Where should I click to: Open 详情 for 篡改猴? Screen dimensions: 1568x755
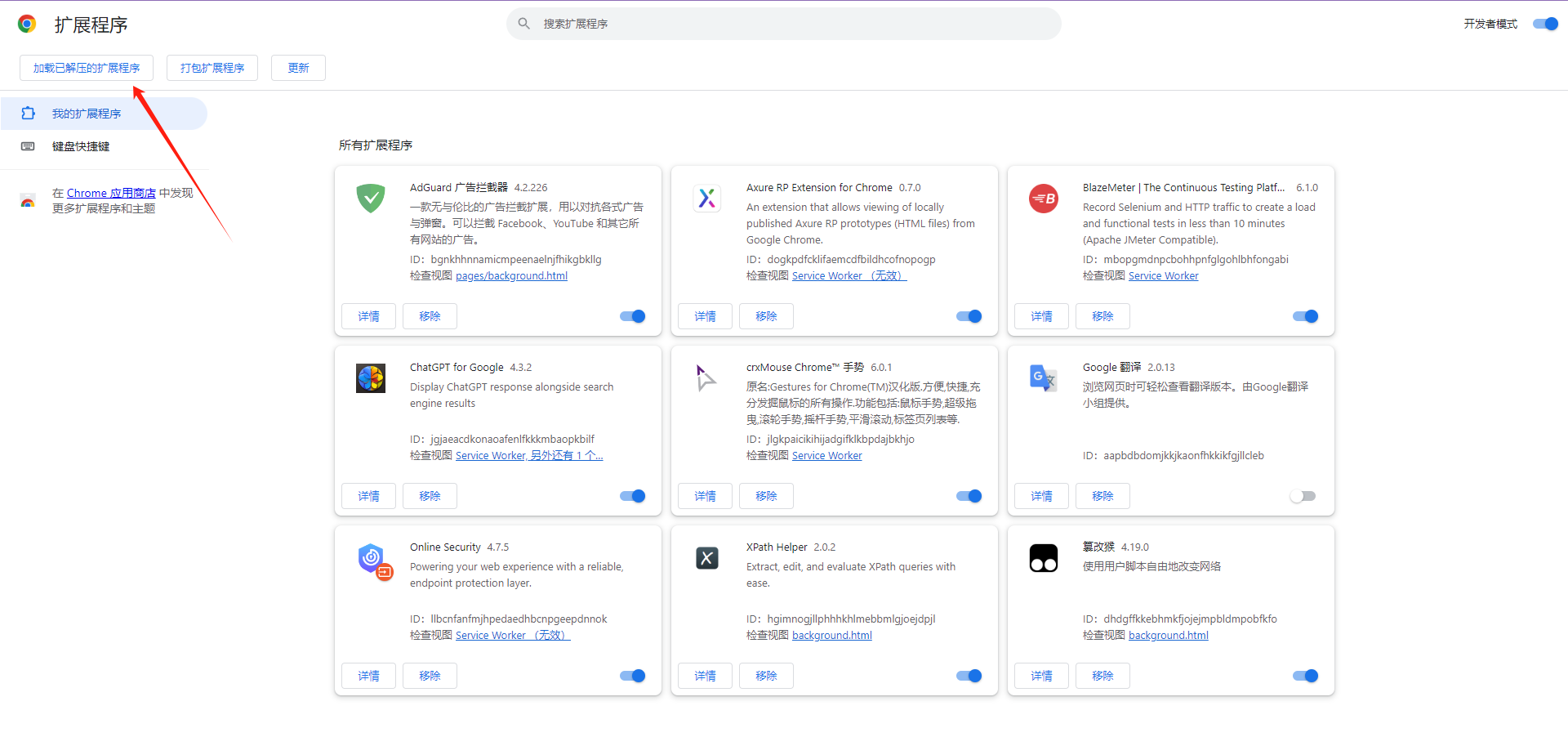click(x=1041, y=676)
